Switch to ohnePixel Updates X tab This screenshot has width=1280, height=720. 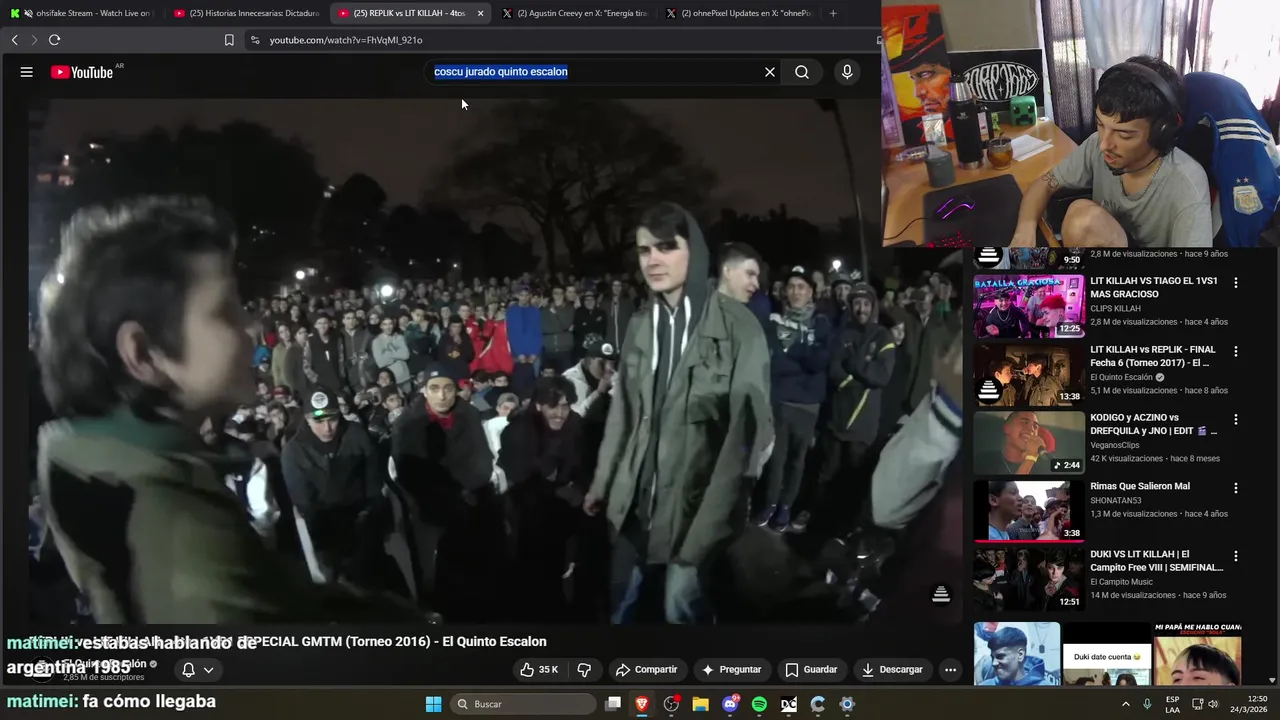pyautogui.click(x=739, y=13)
